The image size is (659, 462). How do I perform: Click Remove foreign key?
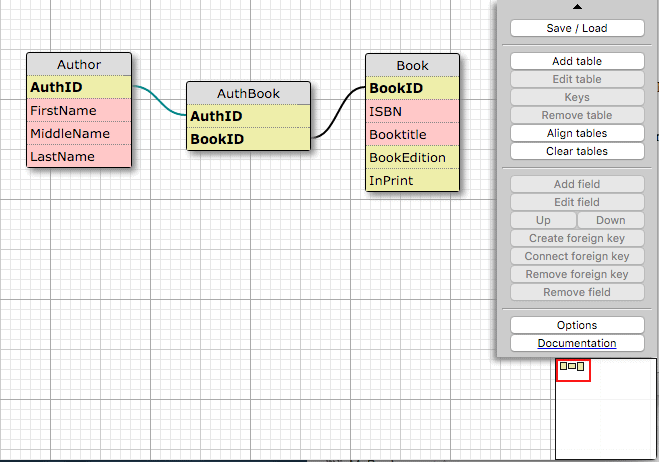pyautogui.click(x=577, y=275)
